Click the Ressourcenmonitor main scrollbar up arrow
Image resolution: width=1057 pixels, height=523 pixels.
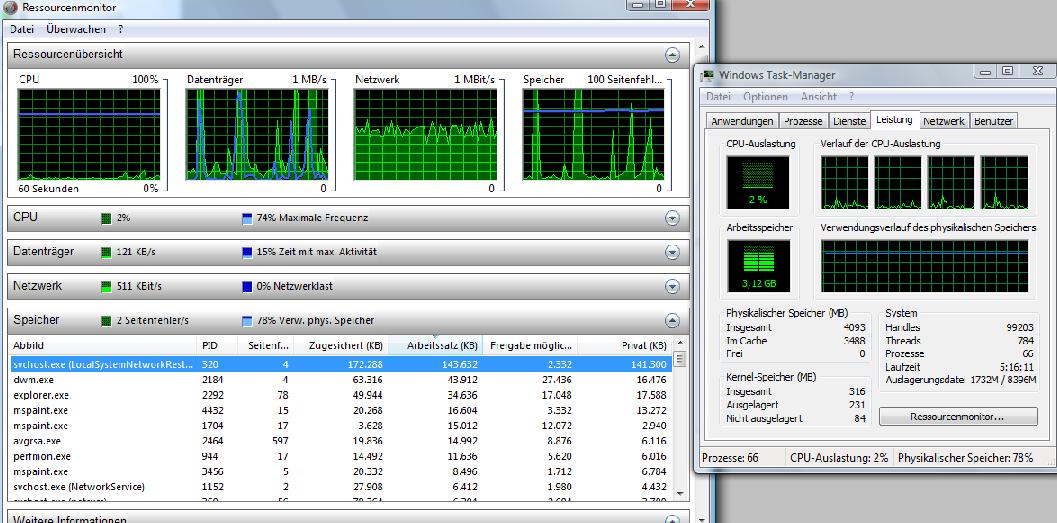(702, 48)
